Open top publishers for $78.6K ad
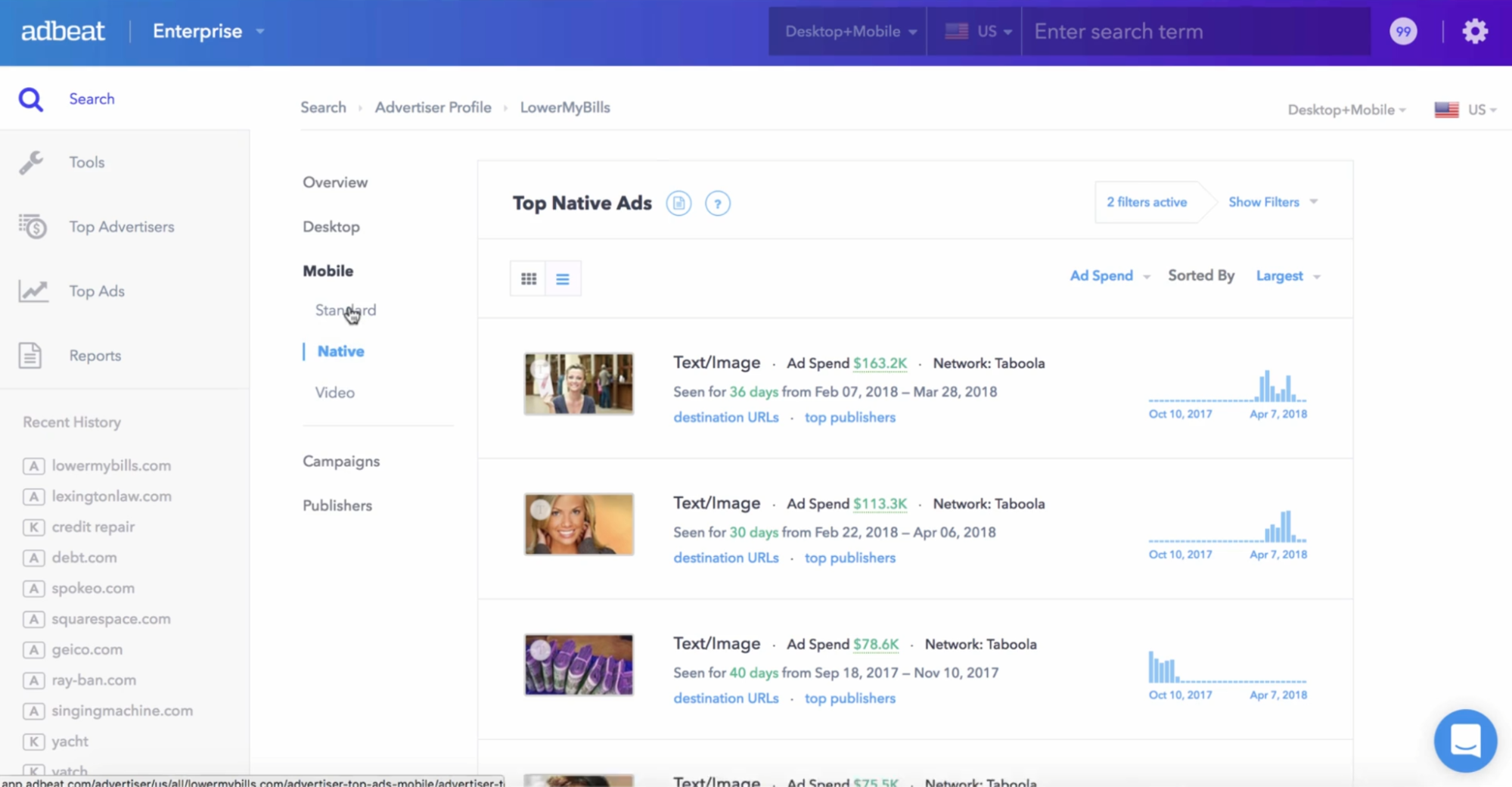The width and height of the screenshot is (1512, 787). pyautogui.click(x=850, y=698)
